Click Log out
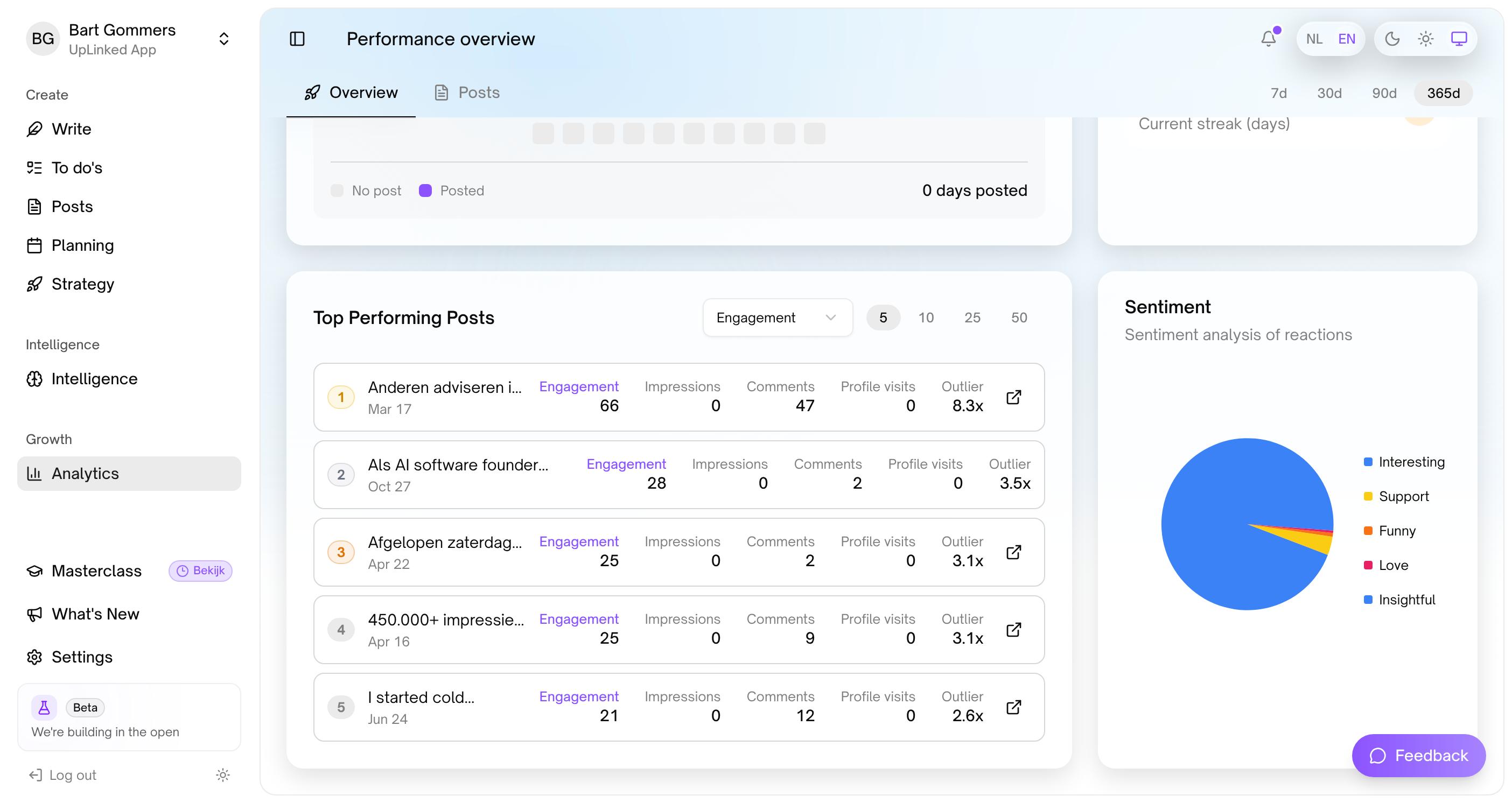Screen dimensions: 1512x803 [x=62, y=775]
